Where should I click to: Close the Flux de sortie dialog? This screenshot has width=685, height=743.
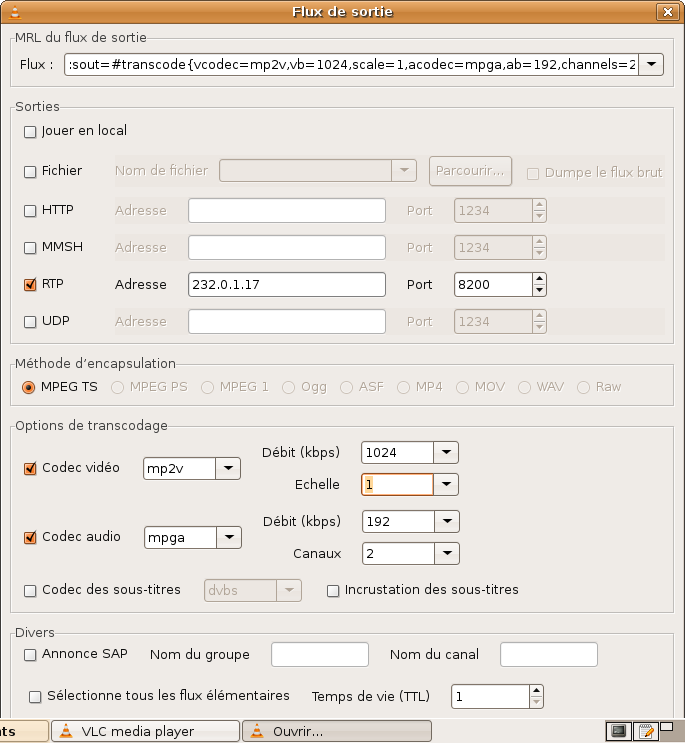667,12
